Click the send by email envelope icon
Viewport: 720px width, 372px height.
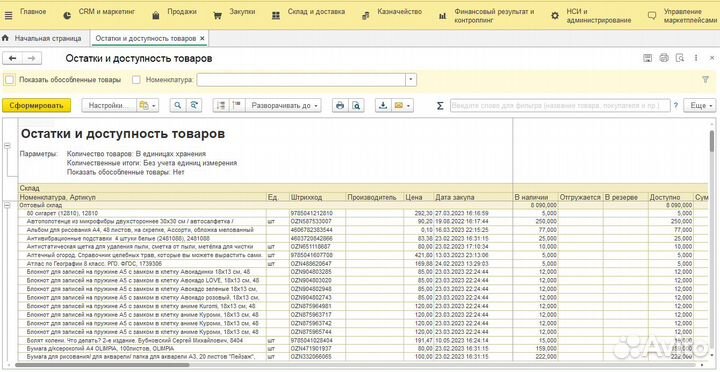click(398, 106)
